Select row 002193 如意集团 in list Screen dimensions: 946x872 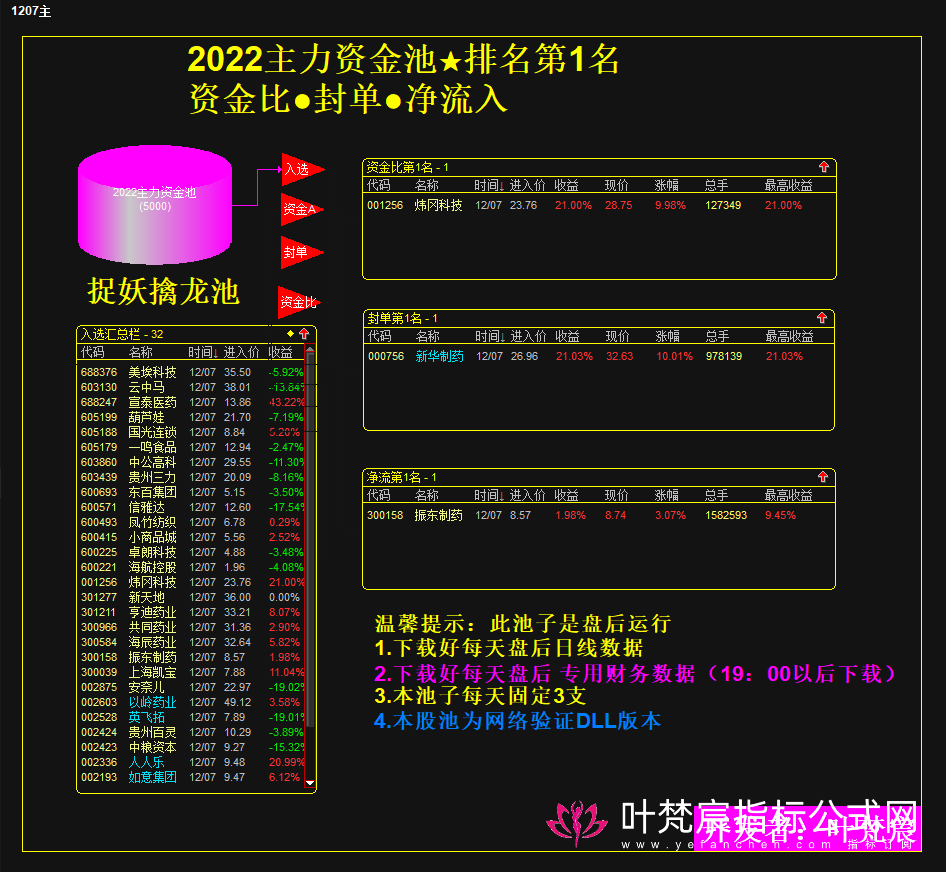point(192,777)
